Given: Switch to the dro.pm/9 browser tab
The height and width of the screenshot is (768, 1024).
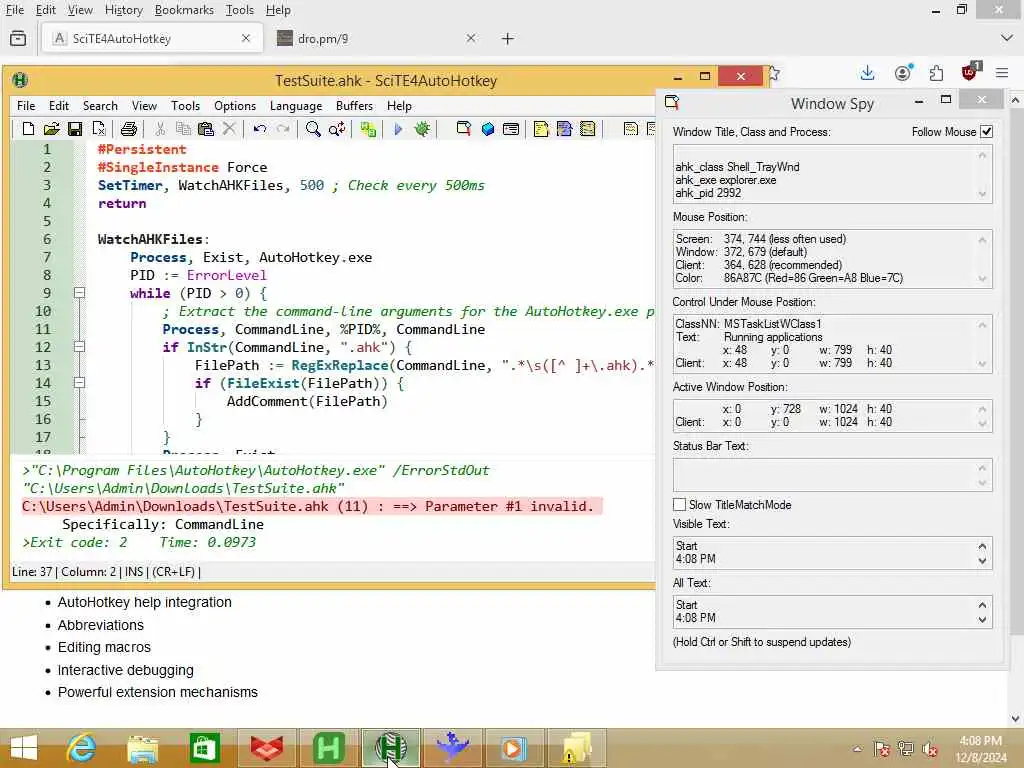Looking at the screenshot, I should [376, 39].
